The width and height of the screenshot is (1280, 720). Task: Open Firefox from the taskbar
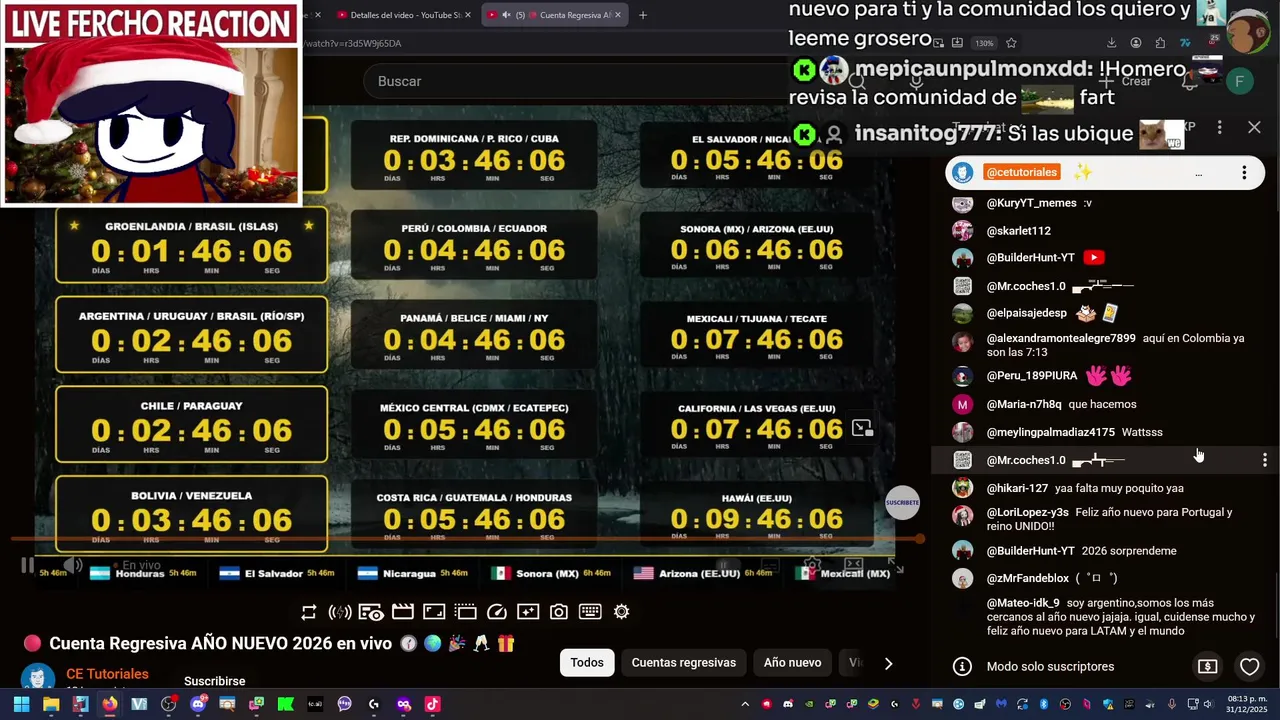(x=109, y=704)
